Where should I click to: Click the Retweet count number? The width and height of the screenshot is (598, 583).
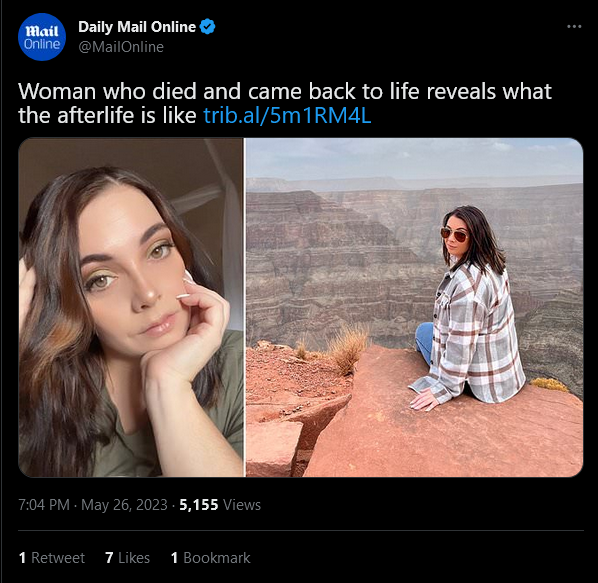23,558
